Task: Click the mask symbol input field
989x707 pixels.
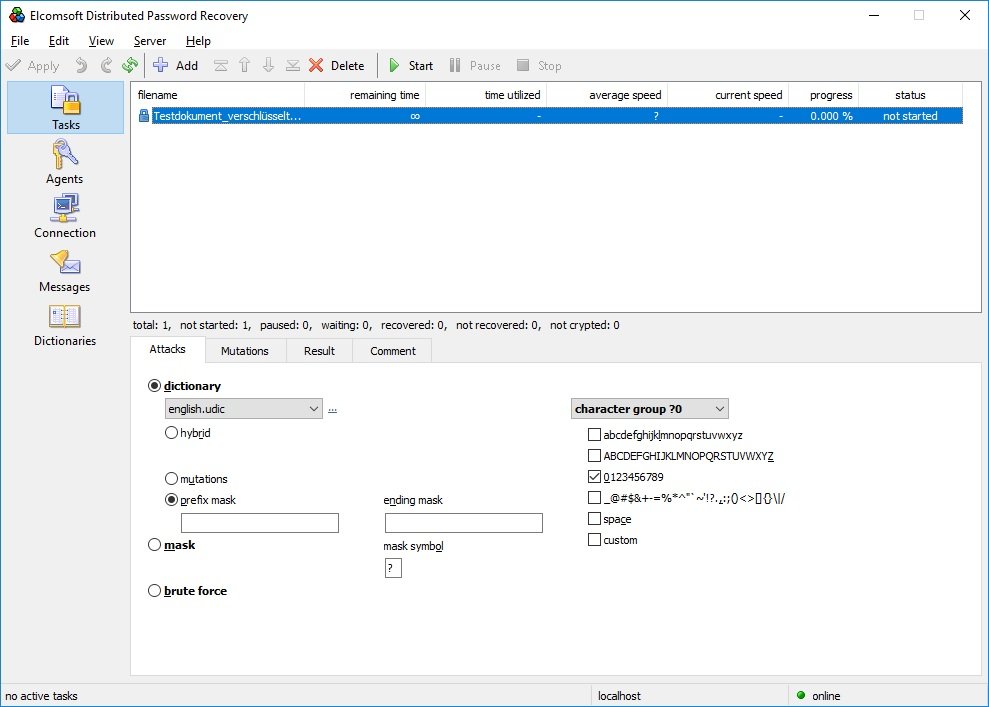Action: tap(393, 568)
